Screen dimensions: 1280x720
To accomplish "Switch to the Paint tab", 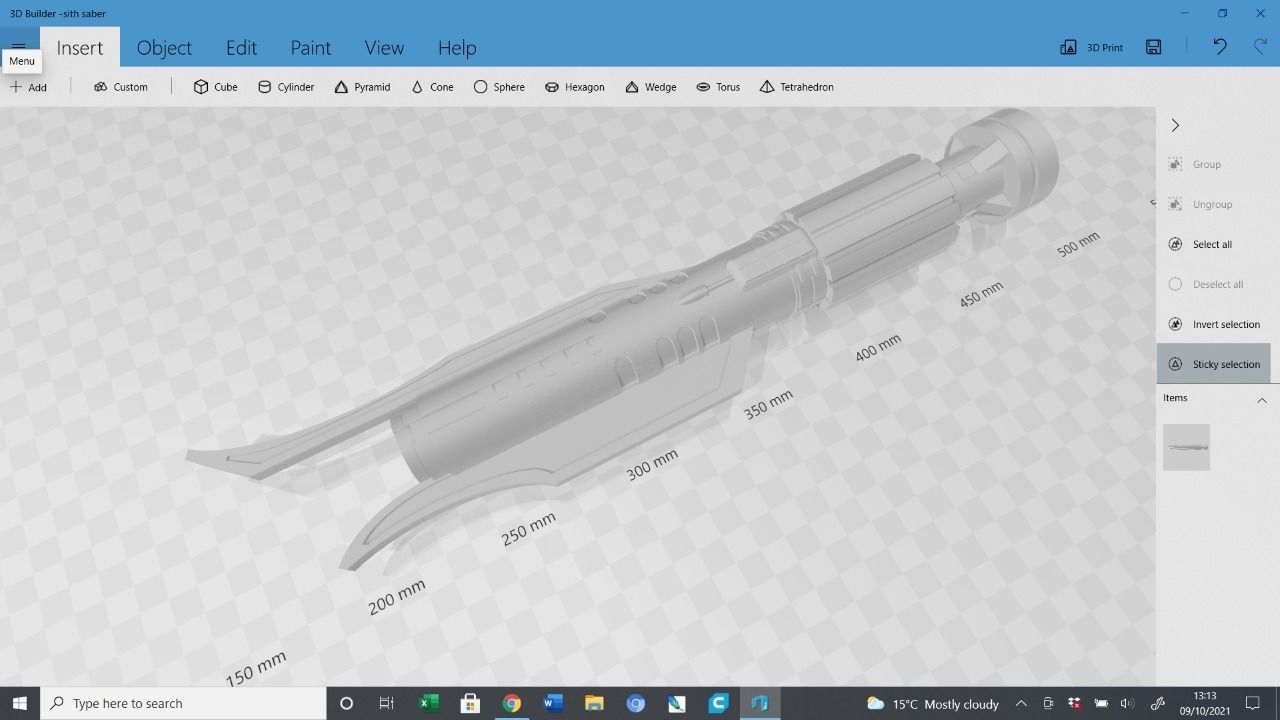I will click(311, 47).
